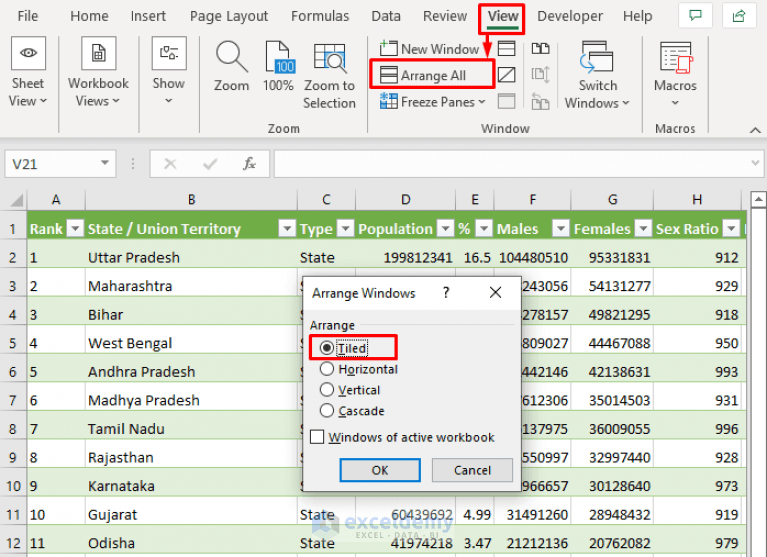The width and height of the screenshot is (767, 557).
Task: Select row 5 header
Action: pos(13,343)
